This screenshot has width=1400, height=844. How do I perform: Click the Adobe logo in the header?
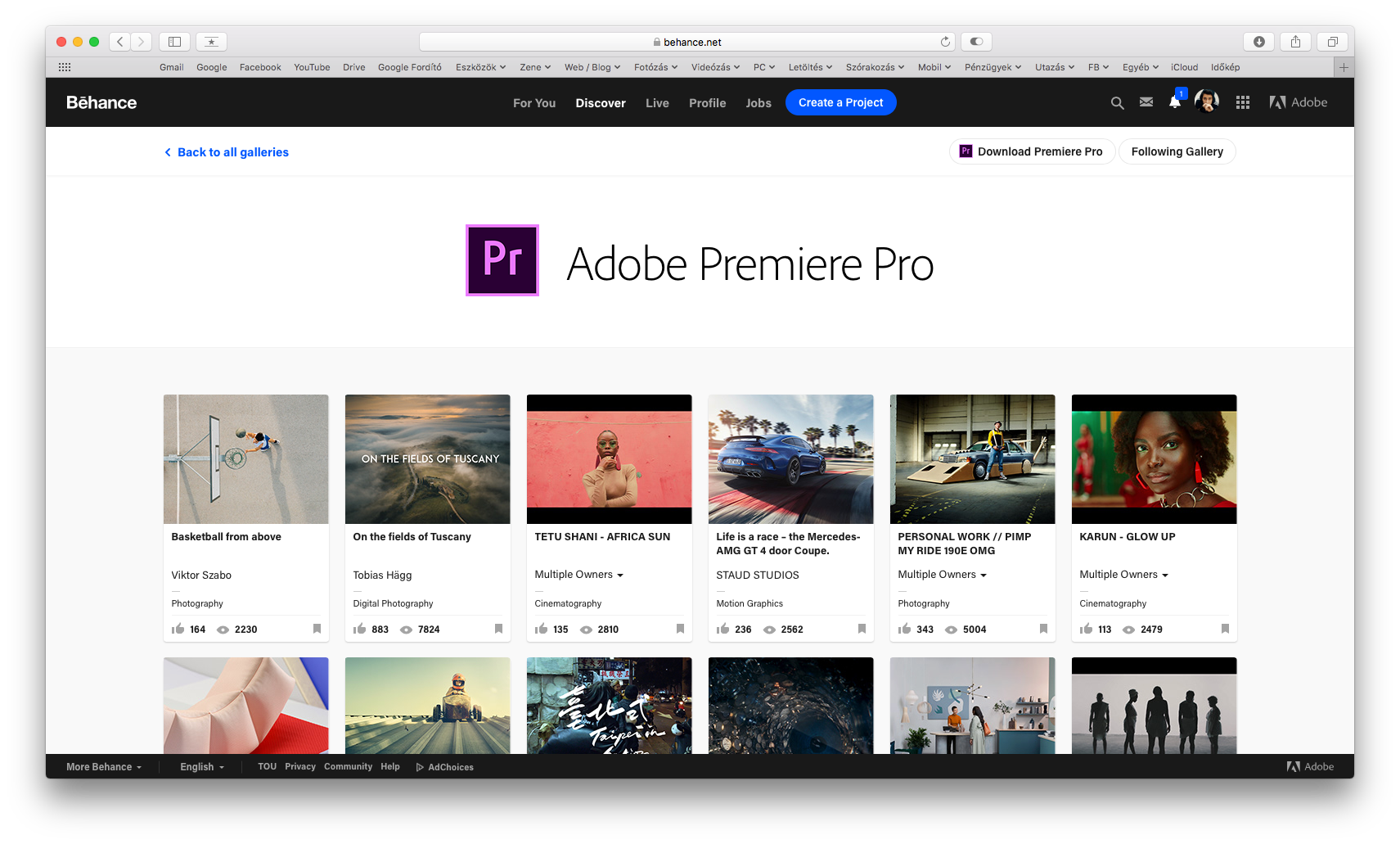click(x=1299, y=102)
